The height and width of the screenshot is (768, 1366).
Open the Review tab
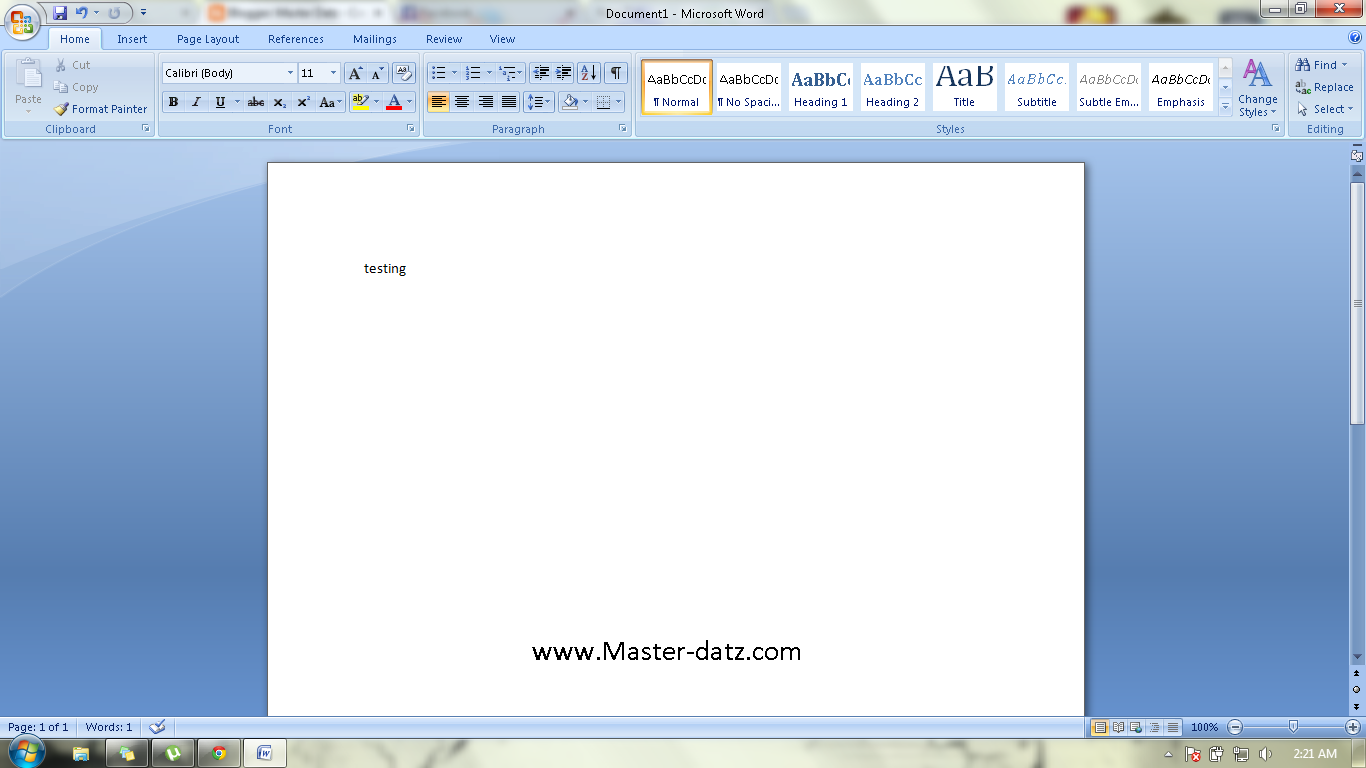click(x=444, y=39)
